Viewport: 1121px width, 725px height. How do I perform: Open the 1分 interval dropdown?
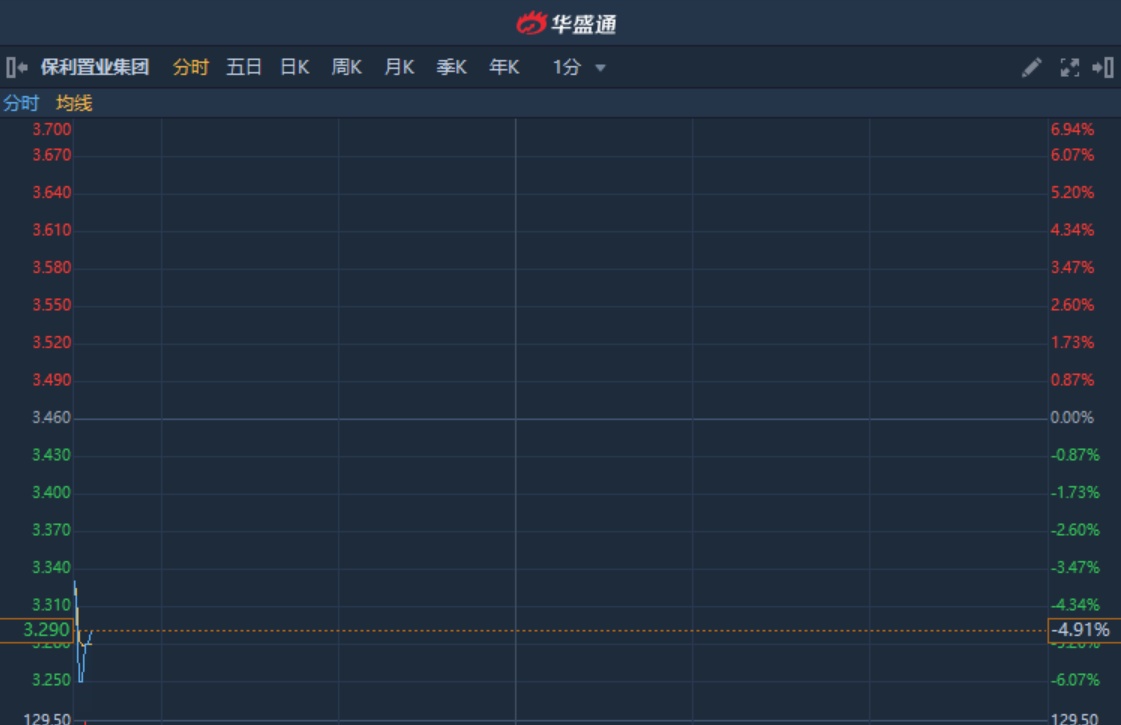tap(578, 67)
